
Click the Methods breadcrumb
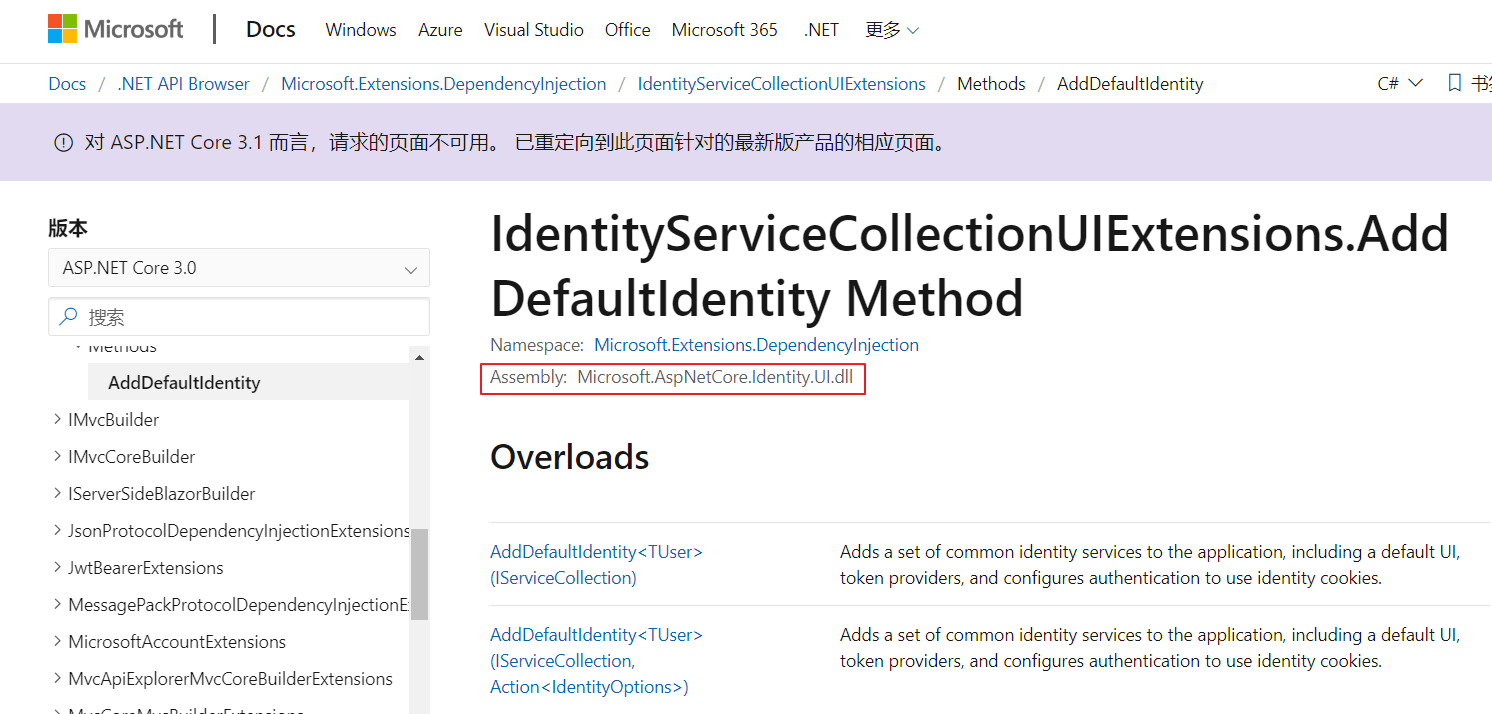click(991, 83)
